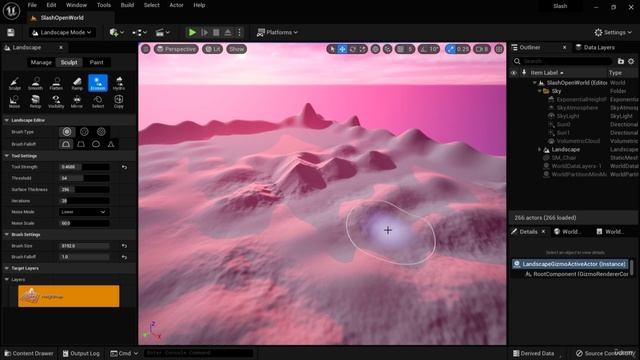Select the Ramp tool

click(x=77, y=83)
